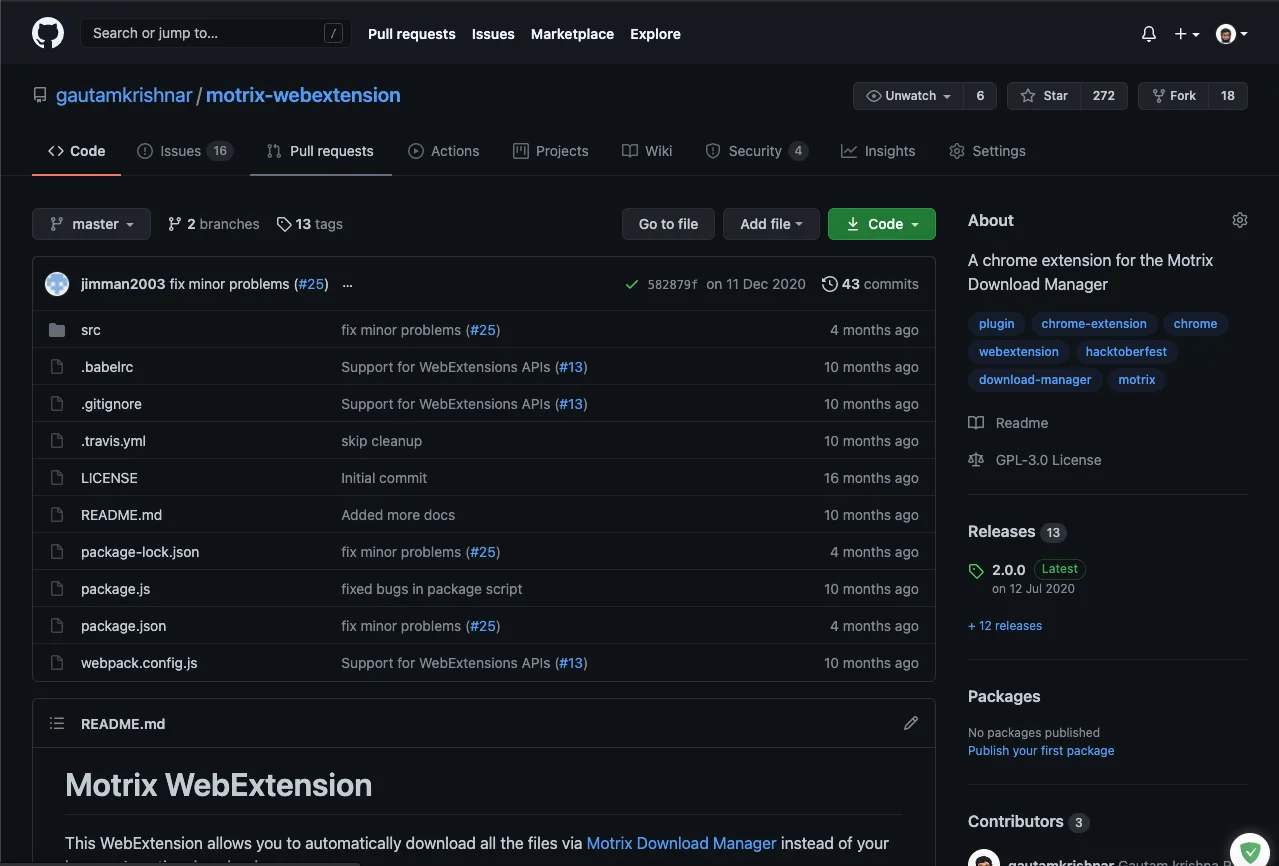Switch to the Issues tab
This screenshot has width=1279, height=866.
point(184,151)
